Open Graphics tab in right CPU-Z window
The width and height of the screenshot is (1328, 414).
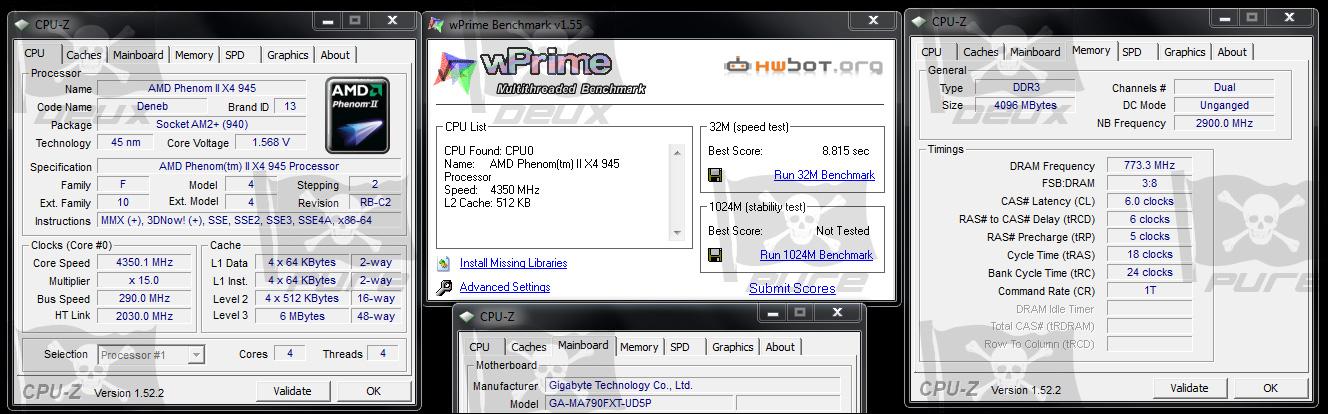[1185, 53]
